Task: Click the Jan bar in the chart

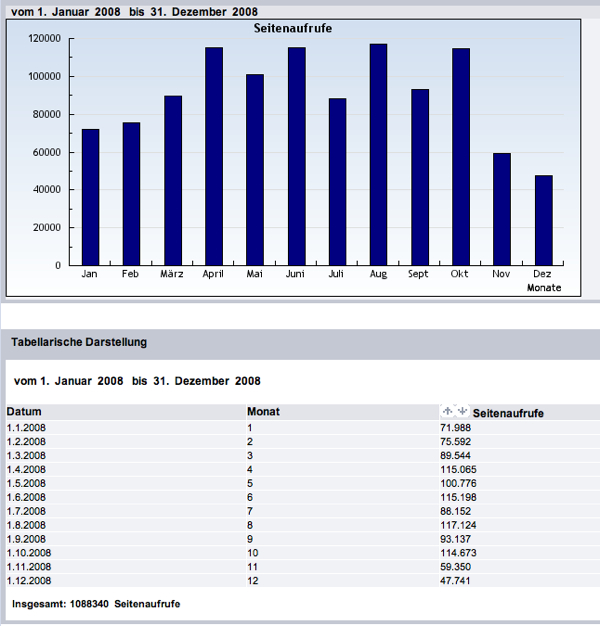Action: (91, 197)
